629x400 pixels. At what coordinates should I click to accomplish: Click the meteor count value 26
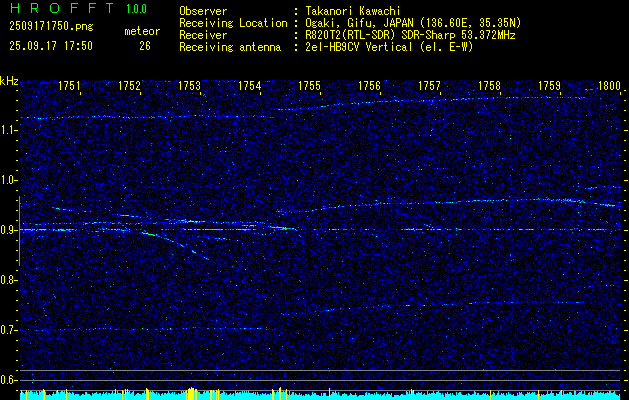point(145,46)
